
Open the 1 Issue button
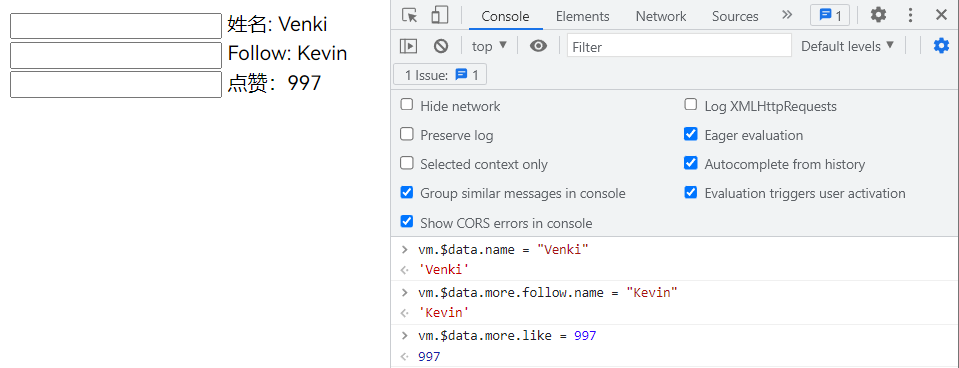440,75
